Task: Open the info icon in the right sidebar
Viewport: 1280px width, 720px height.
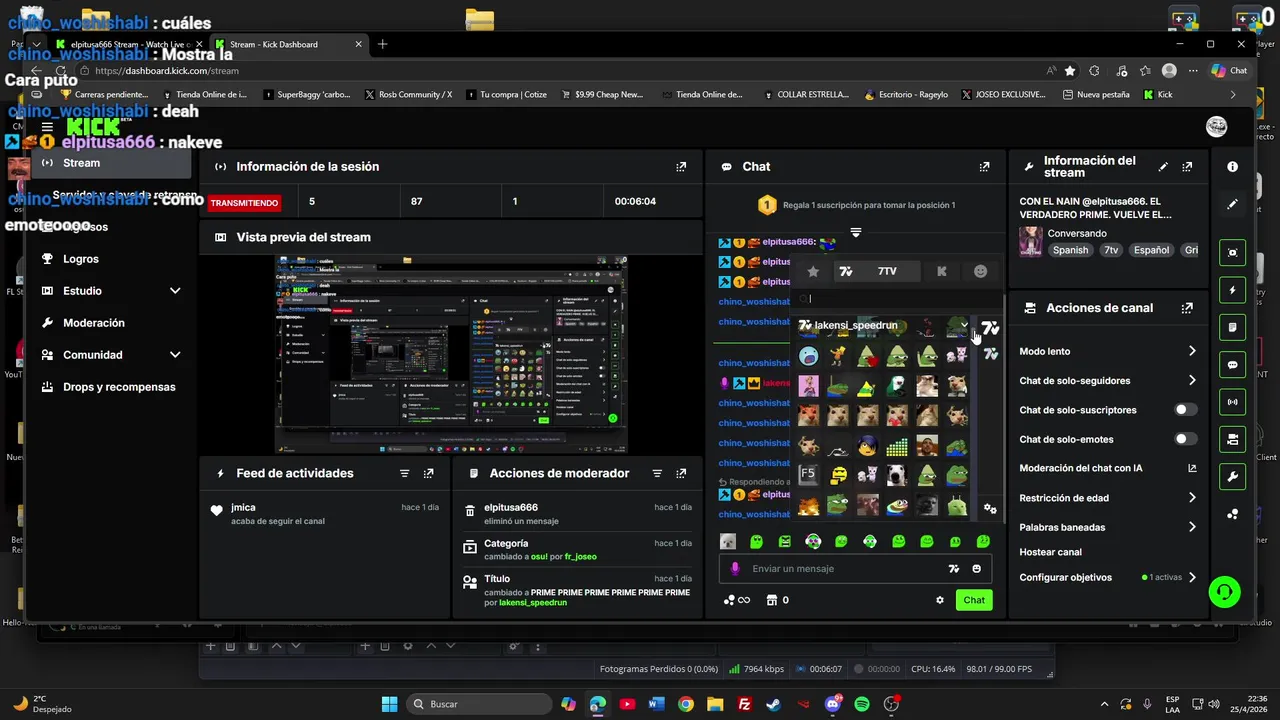Action: click(x=1233, y=167)
